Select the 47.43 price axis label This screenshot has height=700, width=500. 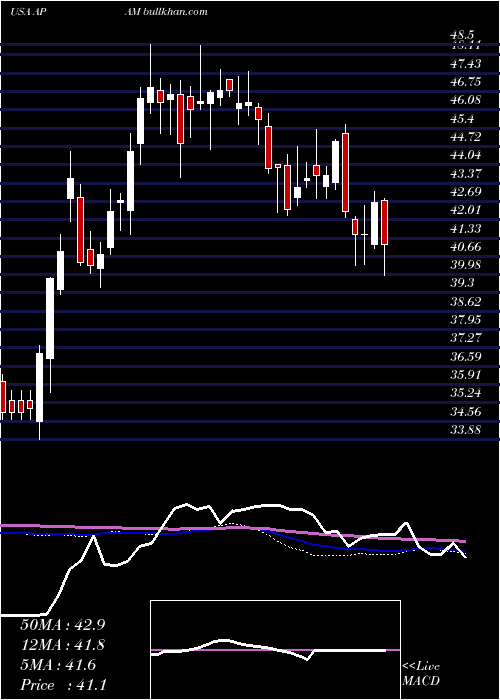pos(466,65)
